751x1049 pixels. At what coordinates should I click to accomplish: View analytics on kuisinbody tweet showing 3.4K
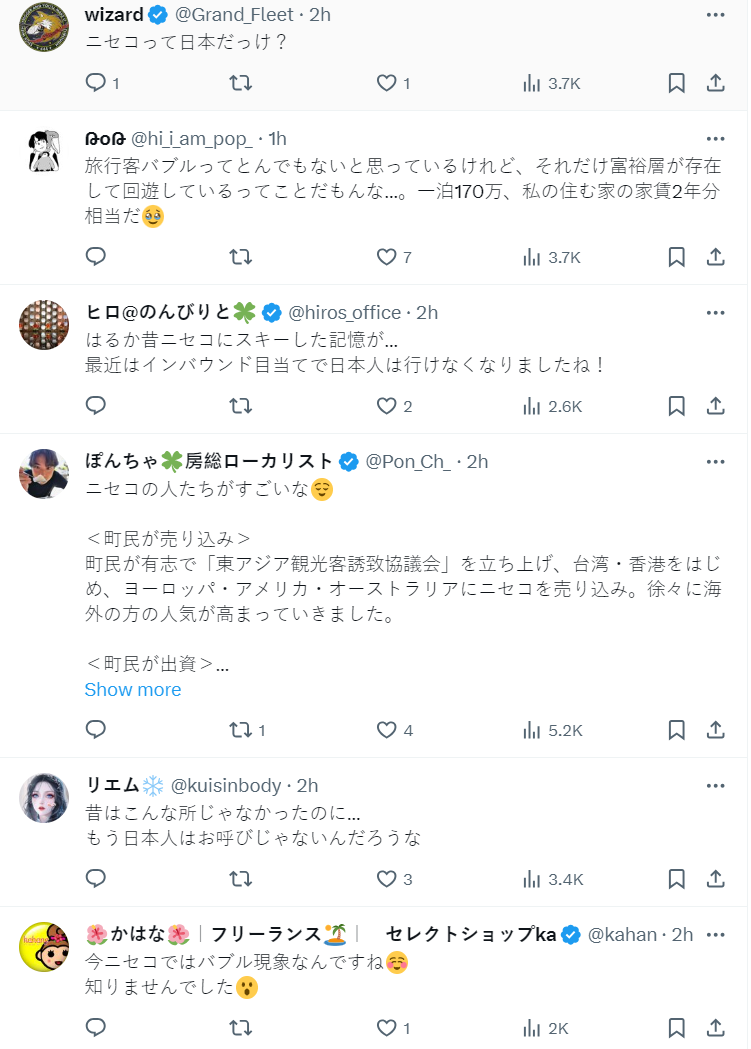551,879
